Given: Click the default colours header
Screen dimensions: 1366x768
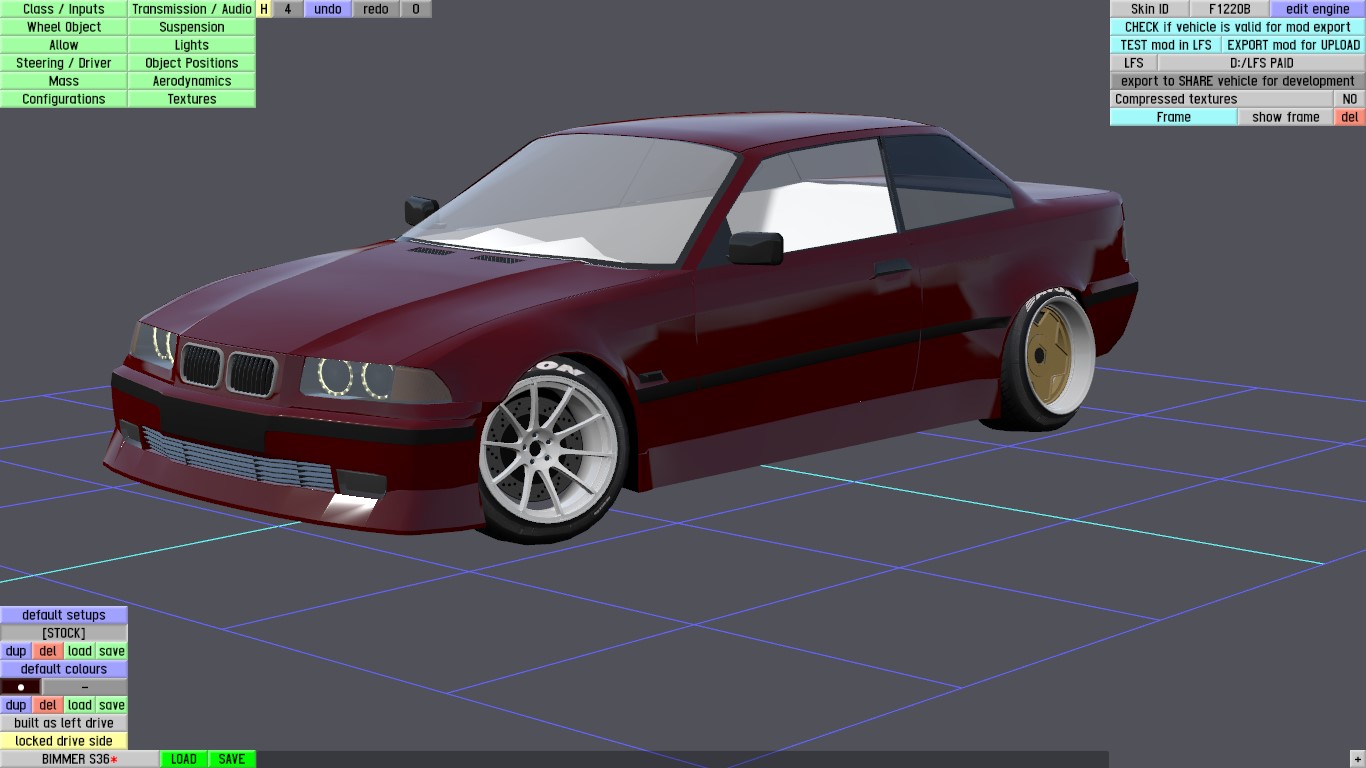Looking at the screenshot, I should tap(64, 669).
